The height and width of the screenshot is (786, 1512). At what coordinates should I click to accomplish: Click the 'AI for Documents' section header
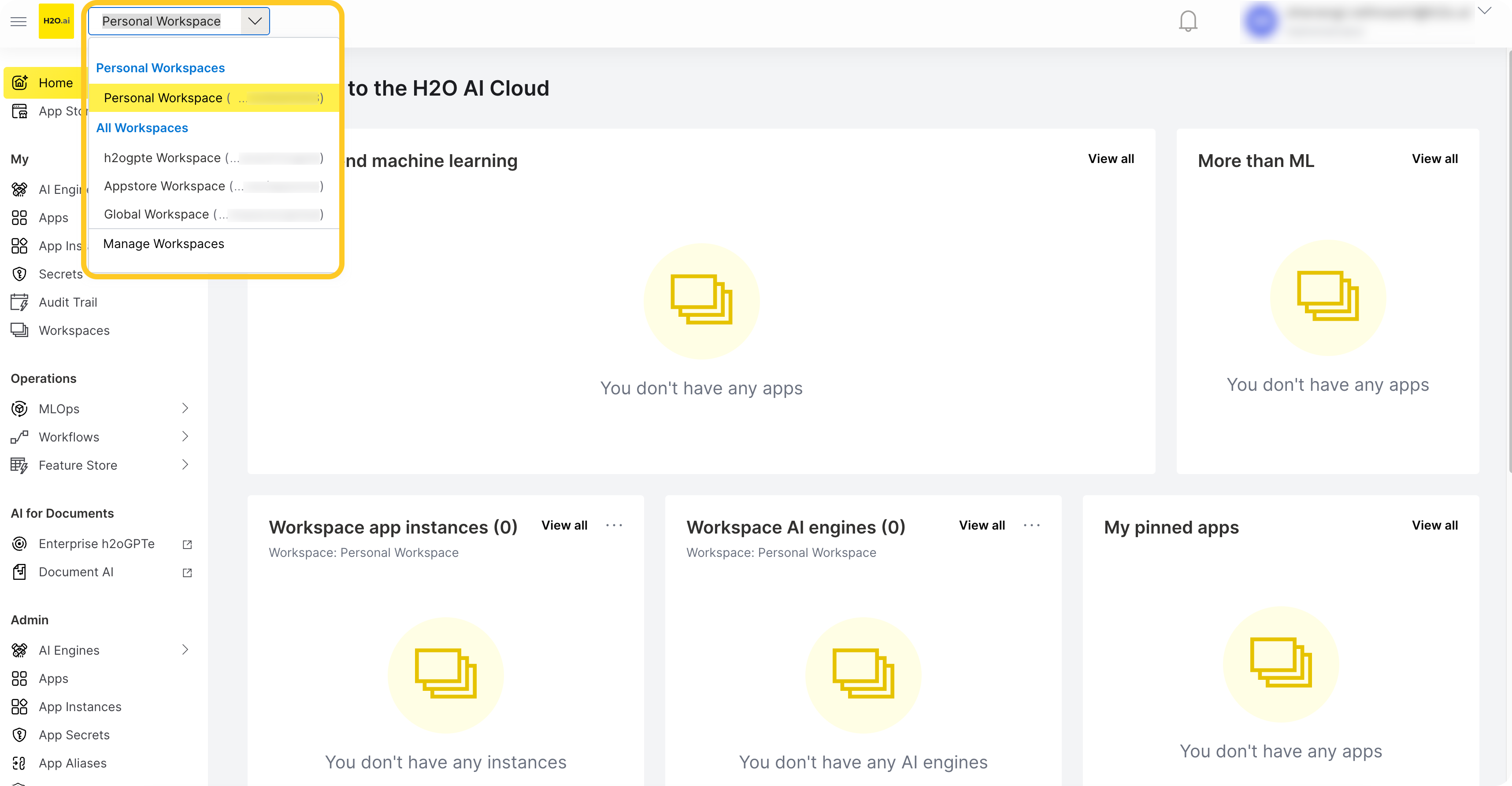click(x=62, y=514)
